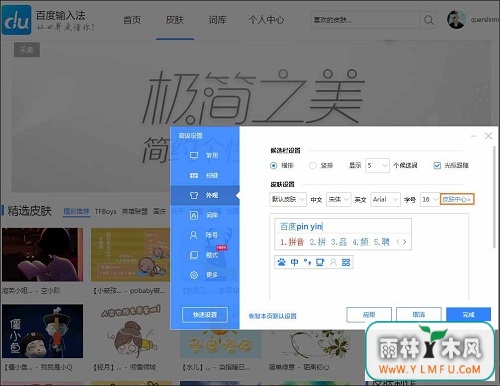
Task: Open the 更多 gear settings section
Action: pyautogui.click(x=204, y=275)
